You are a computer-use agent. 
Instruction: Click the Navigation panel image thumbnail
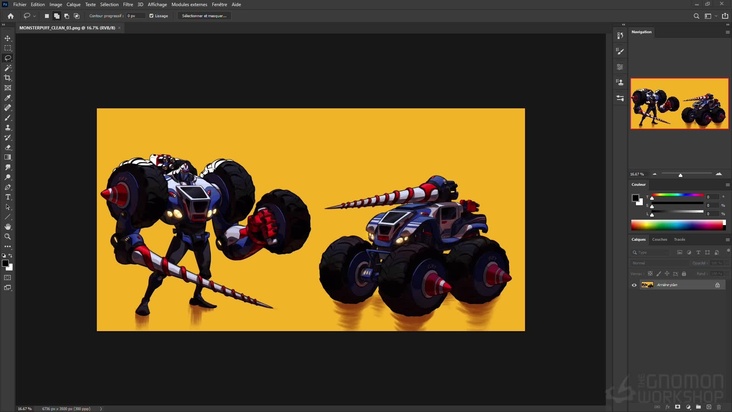click(679, 104)
